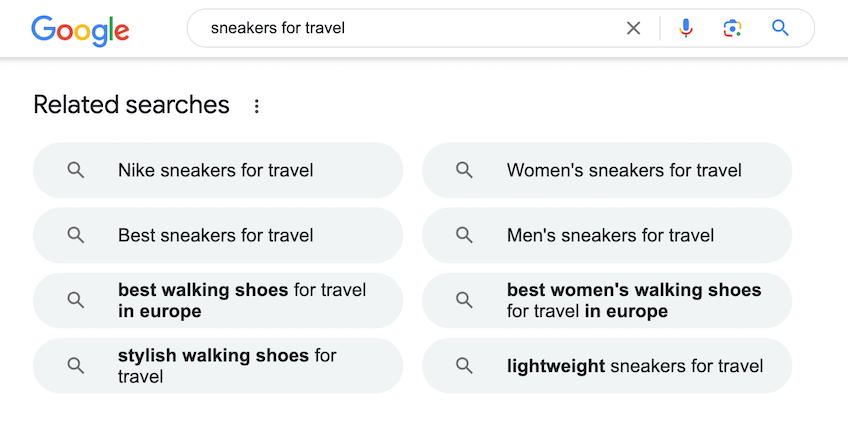Screen dimensions: 848x441
Task: Open best walking shoes for travel in europe
Action: pos(218,300)
